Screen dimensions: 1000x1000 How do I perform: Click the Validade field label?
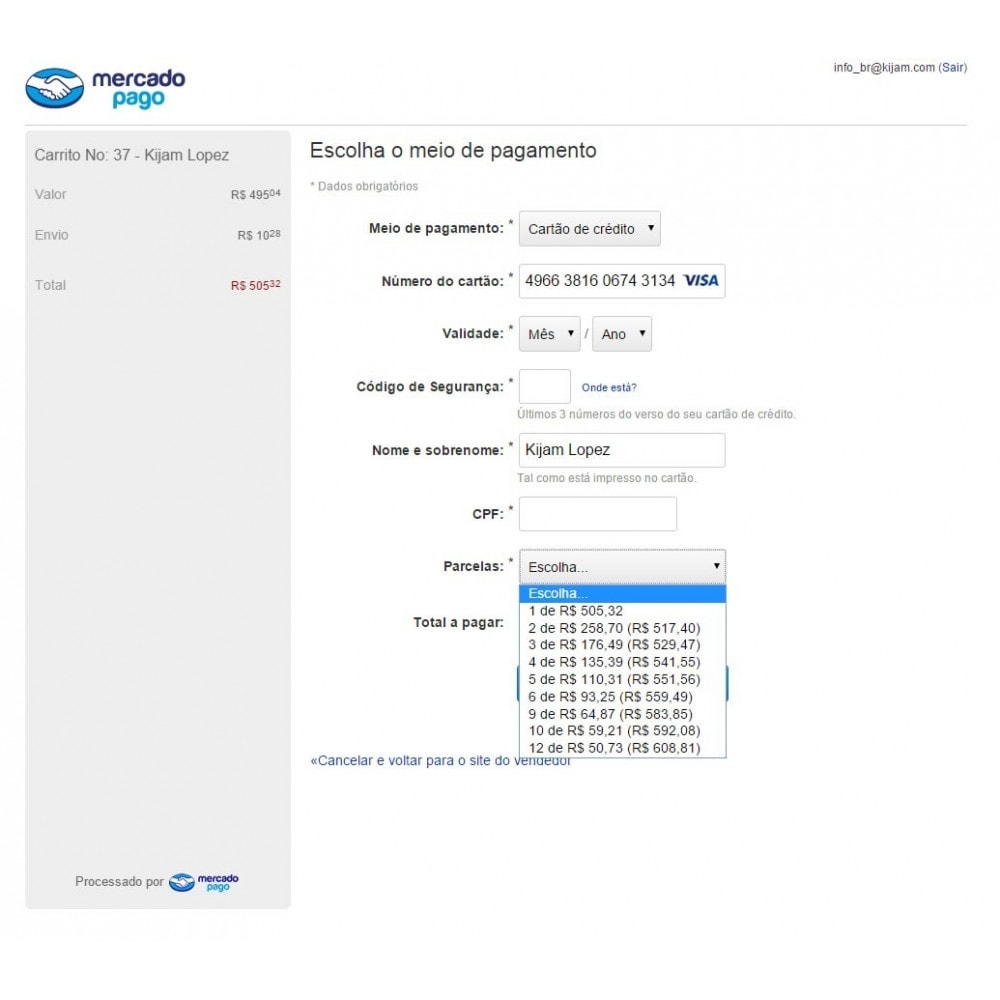click(473, 334)
